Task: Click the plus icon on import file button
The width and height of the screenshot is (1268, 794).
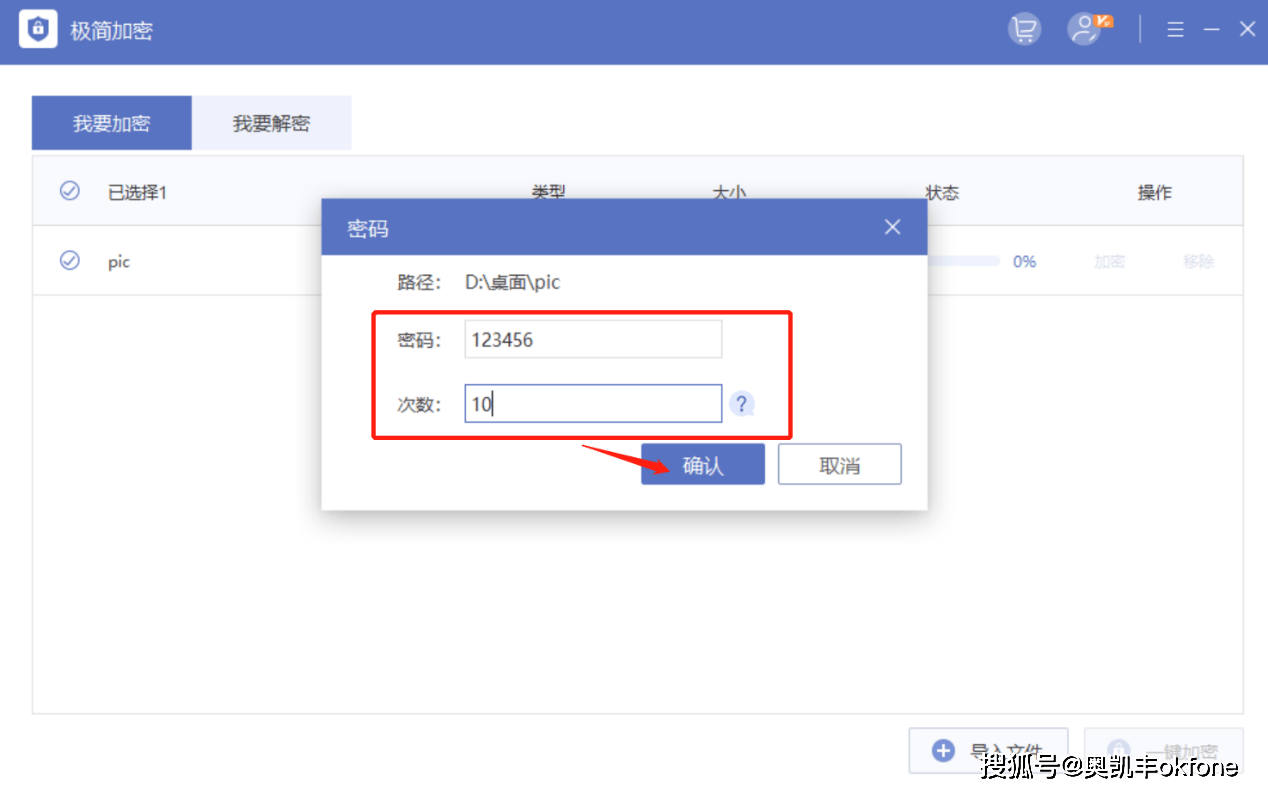Action: click(943, 751)
